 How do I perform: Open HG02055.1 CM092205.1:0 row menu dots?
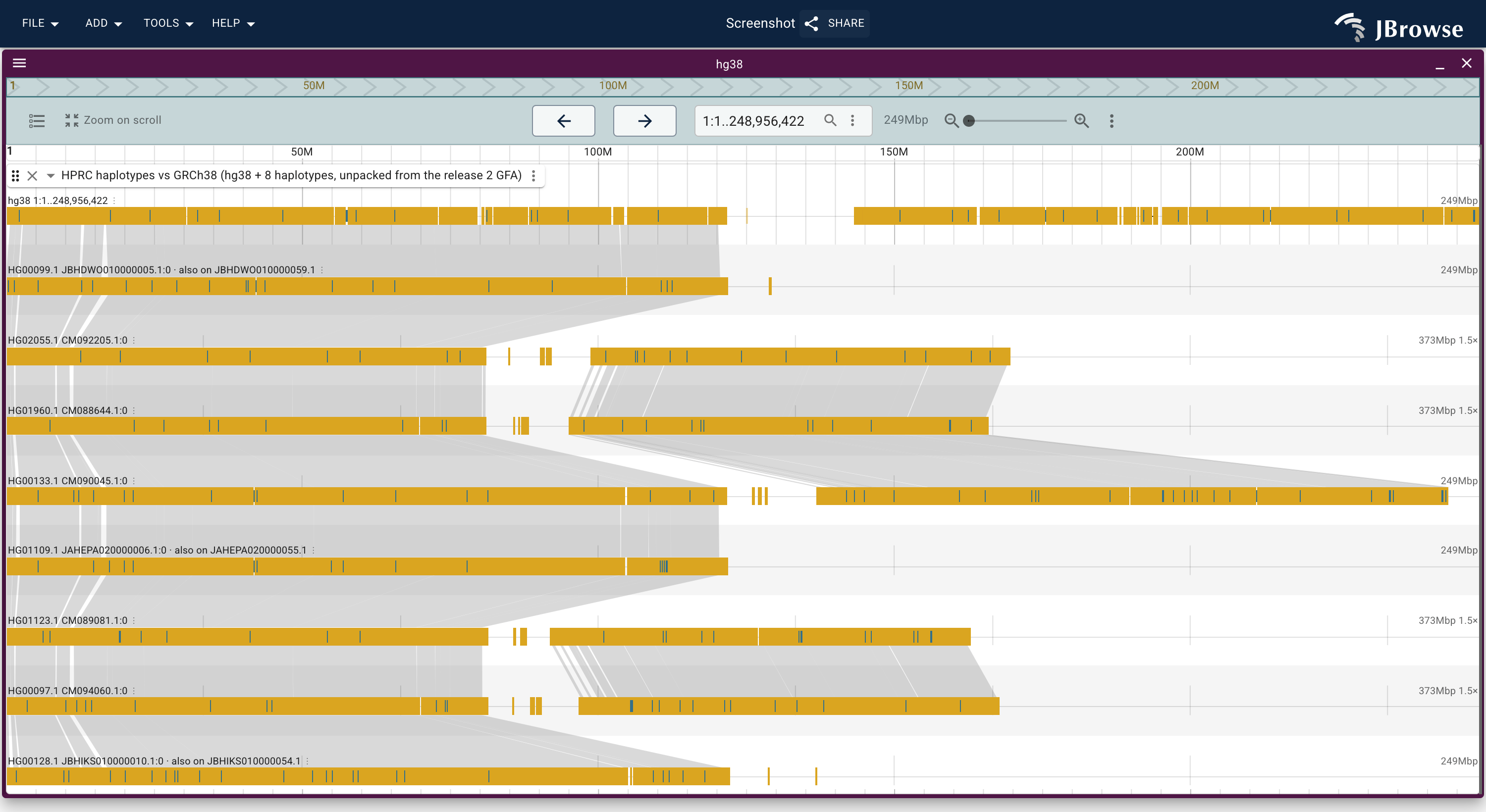click(x=134, y=340)
